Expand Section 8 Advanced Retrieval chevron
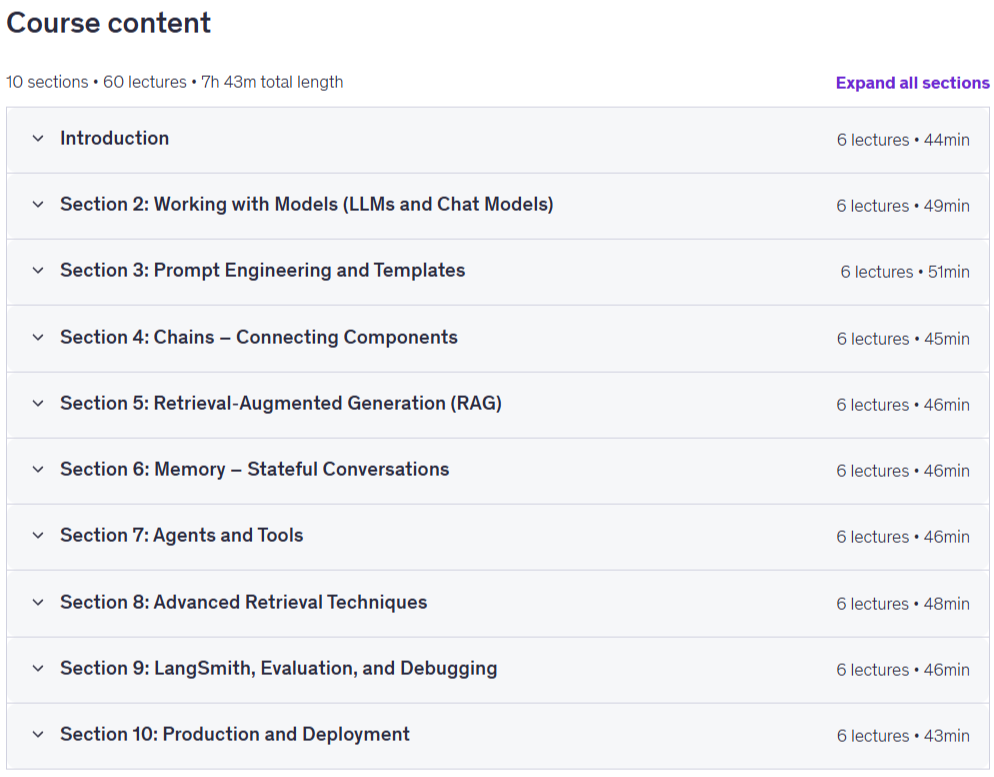 click(38, 602)
